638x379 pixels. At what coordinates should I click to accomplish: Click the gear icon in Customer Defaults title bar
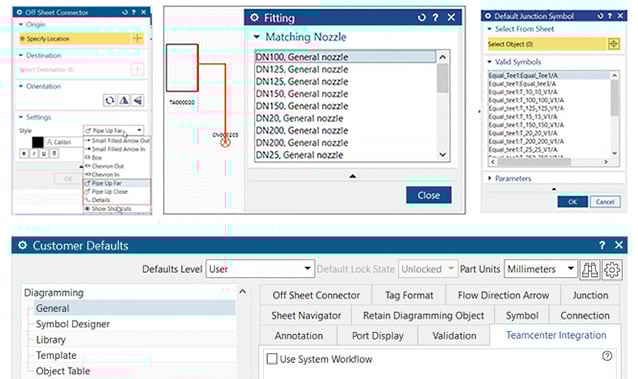click(22, 245)
